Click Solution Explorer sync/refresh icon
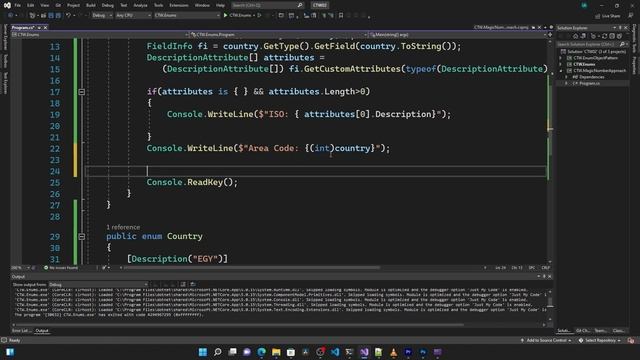 tap(604, 36)
